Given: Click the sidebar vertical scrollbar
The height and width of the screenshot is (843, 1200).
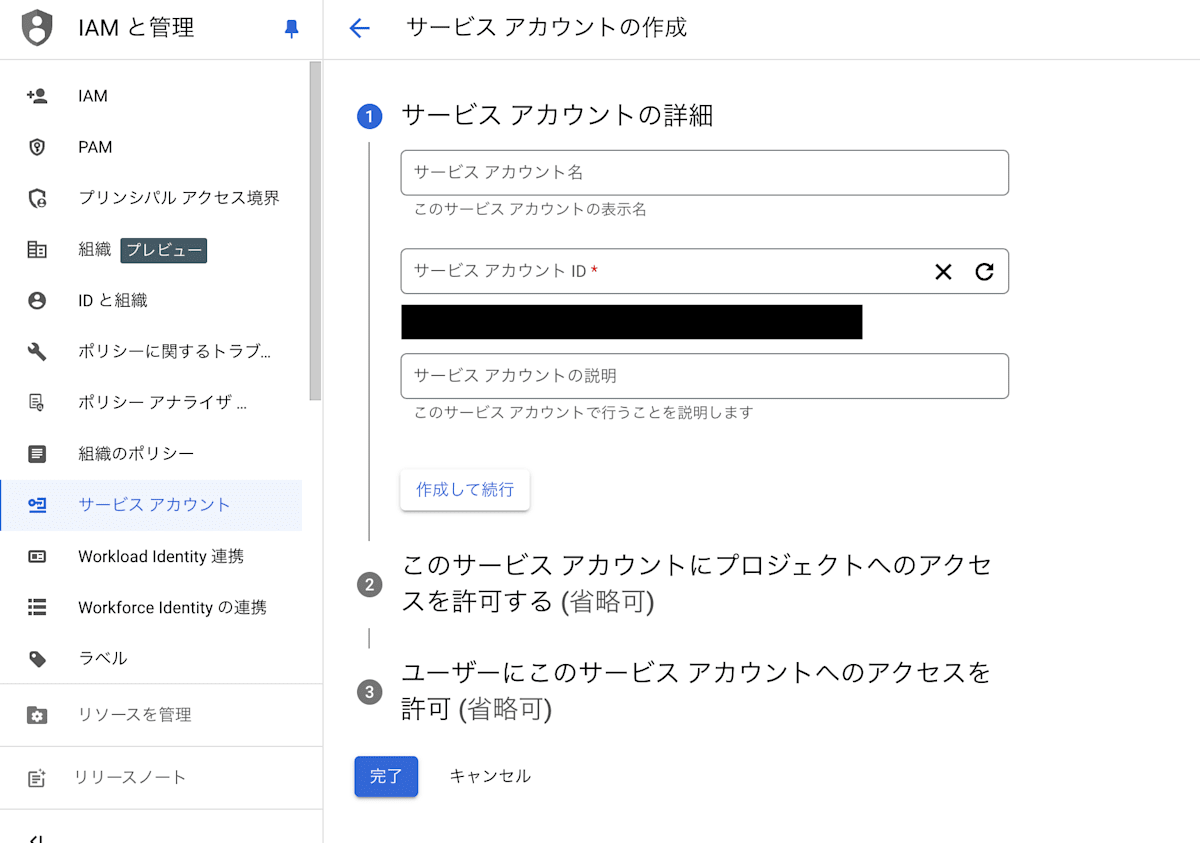Looking at the screenshot, I should pos(316,231).
